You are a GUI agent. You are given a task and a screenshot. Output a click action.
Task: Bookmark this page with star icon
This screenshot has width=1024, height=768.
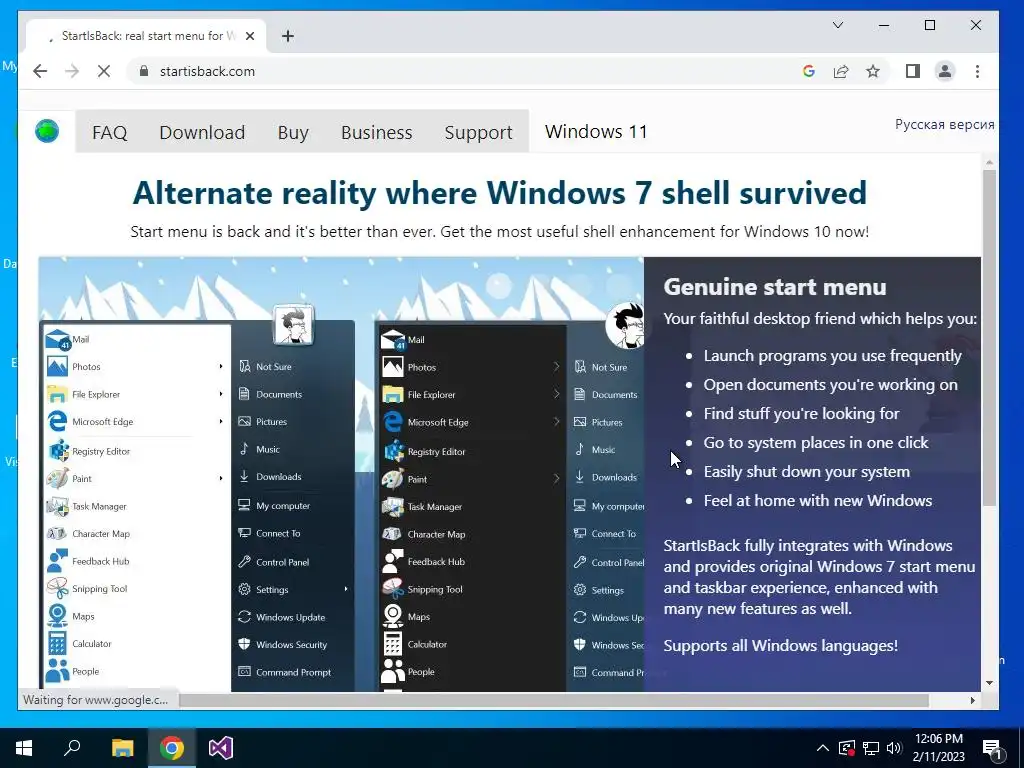pyautogui.click(x=873, y=71)
